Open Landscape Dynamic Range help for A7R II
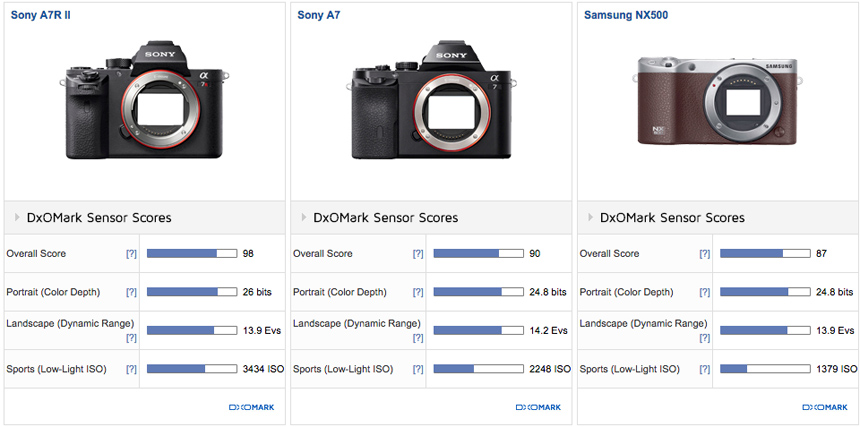The height and width of the screenshot is (427, 860). (x=131, y=338)
